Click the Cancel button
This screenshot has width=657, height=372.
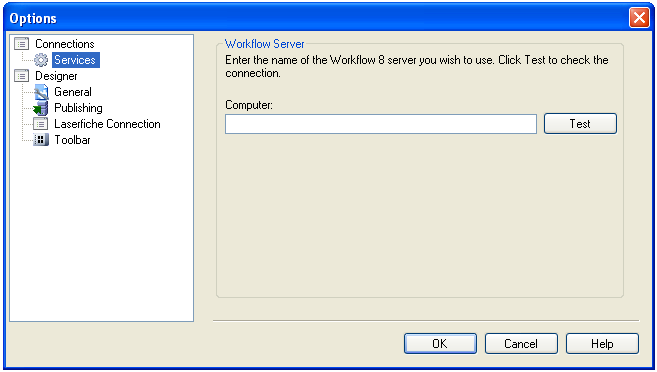(521, 344)
